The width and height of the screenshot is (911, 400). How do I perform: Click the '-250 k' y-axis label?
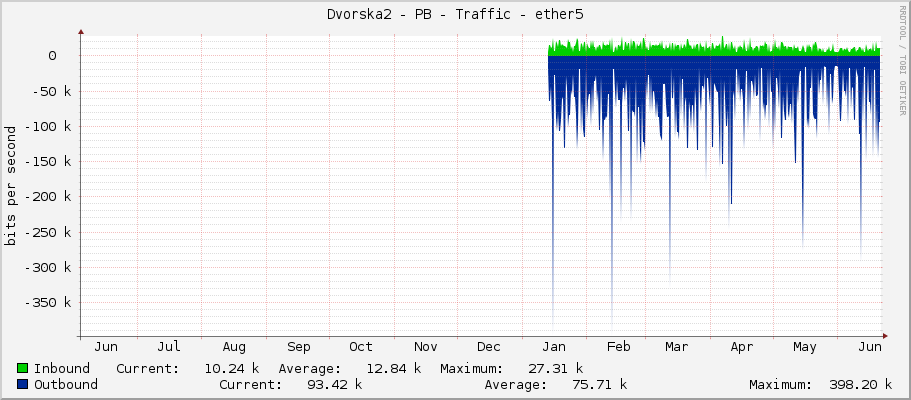click(x=48, y=232)
